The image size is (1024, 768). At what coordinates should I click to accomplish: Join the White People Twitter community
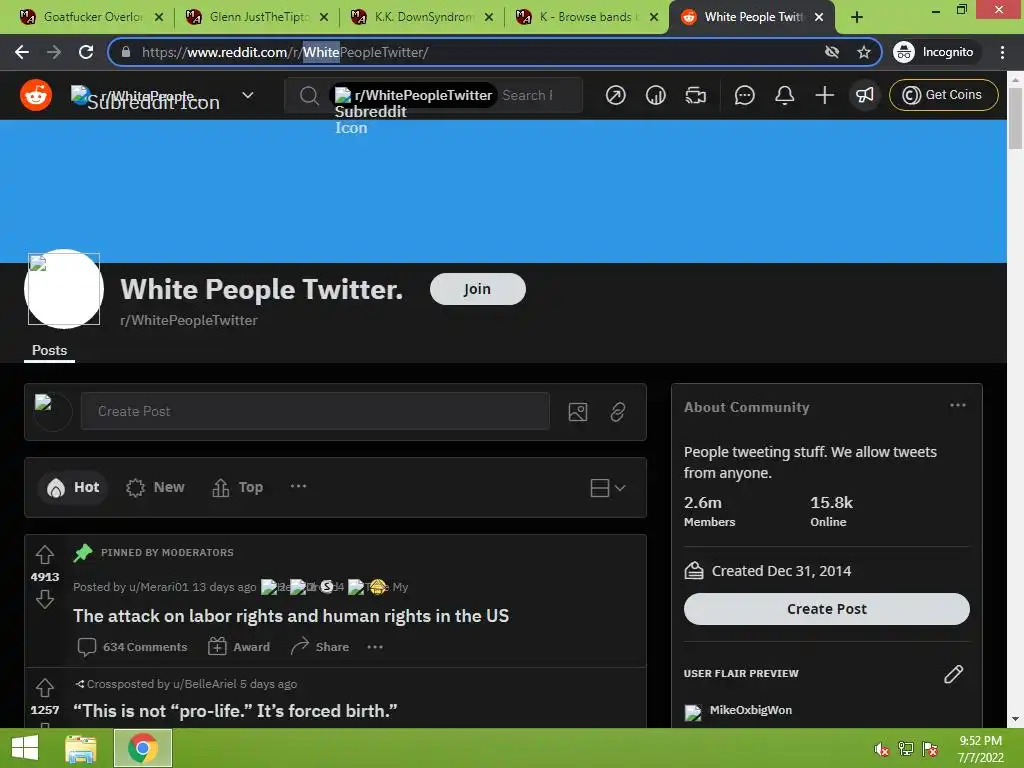pos(477,289)
